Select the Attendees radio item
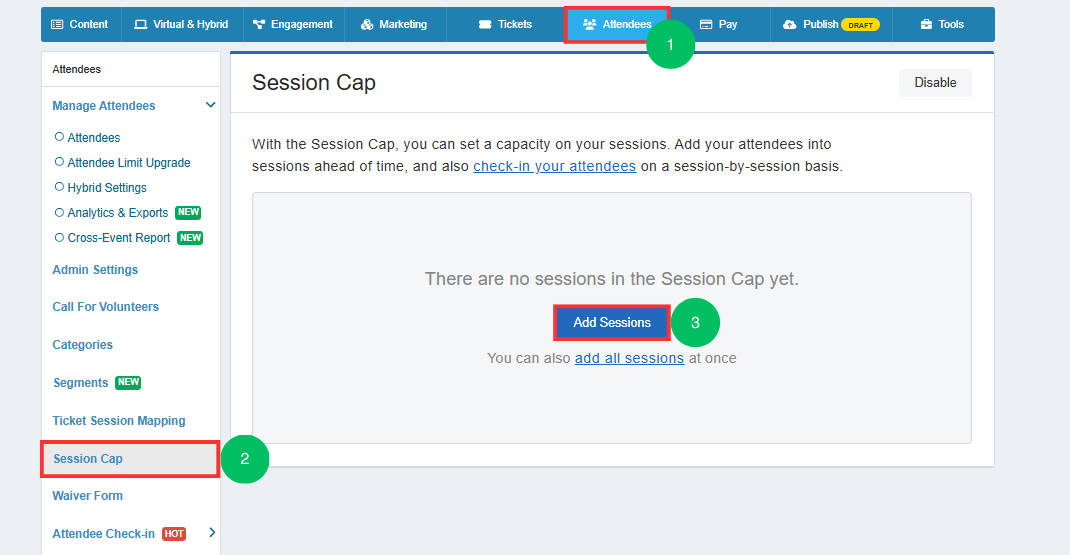 tap(59, 137)
